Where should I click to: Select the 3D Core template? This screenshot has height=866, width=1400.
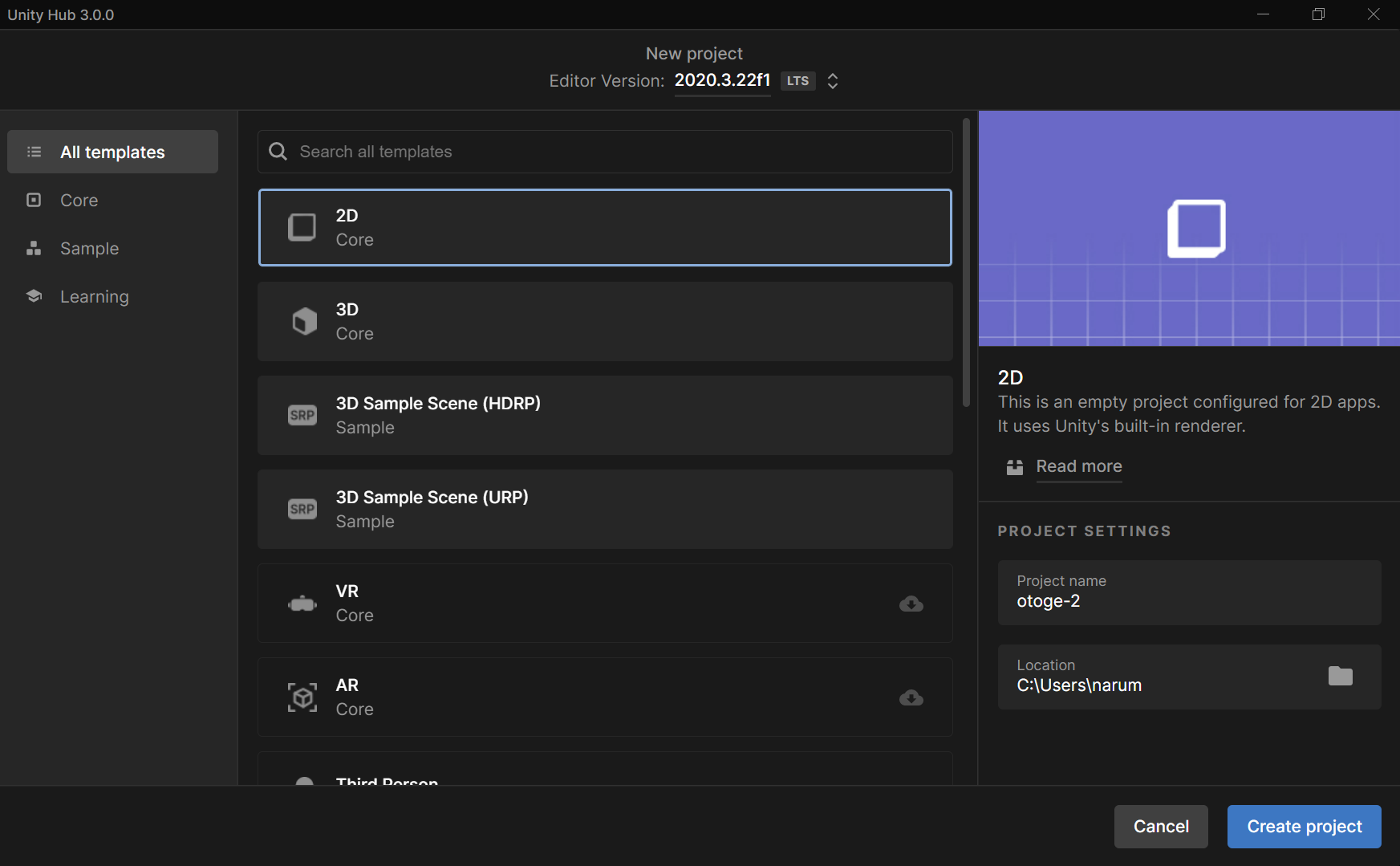click(x=605, y=321)
